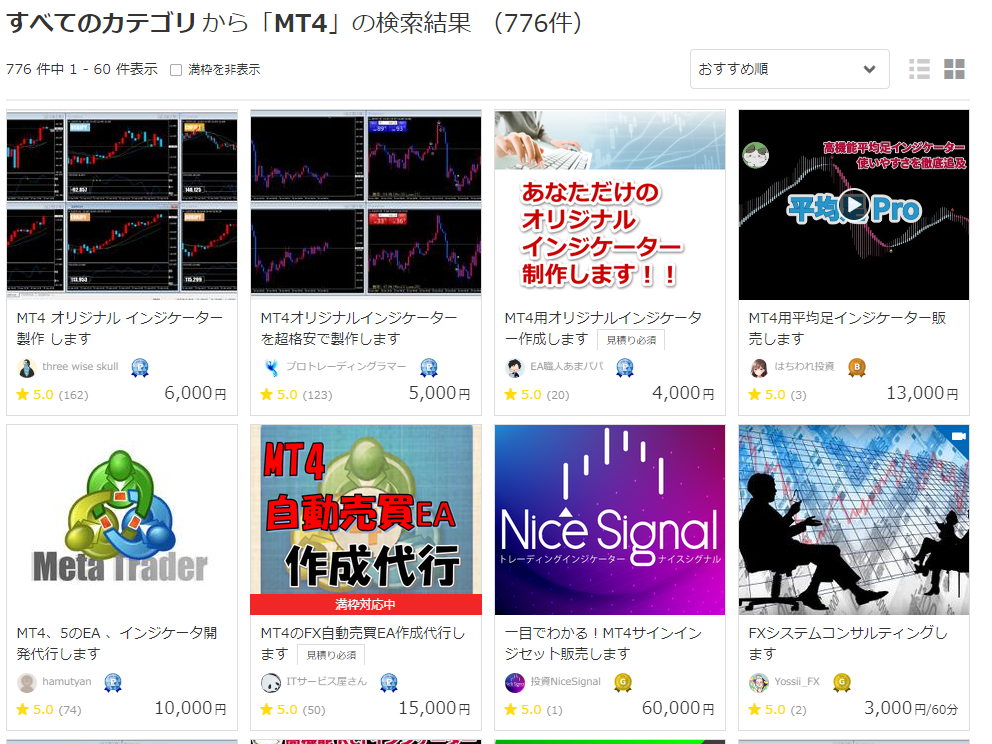Viewport: 992px width, 744px height.
Task: Click 見積り必須 tag on ITサービス屋さん listing
Action: 332,655
